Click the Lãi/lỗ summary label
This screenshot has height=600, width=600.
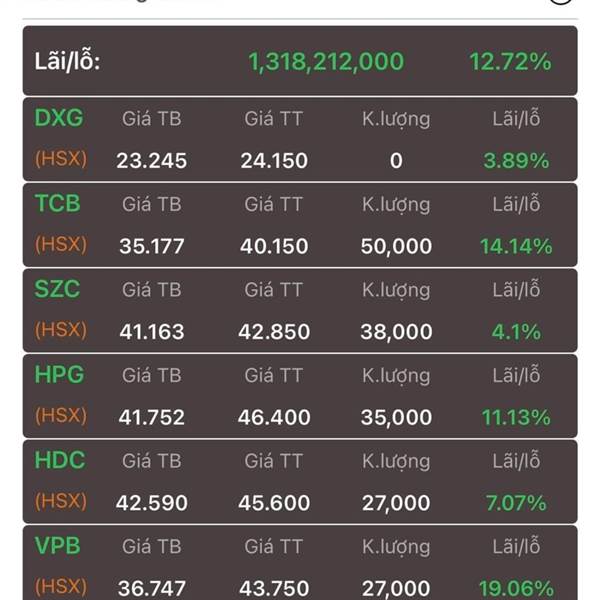tap(67, 61)
